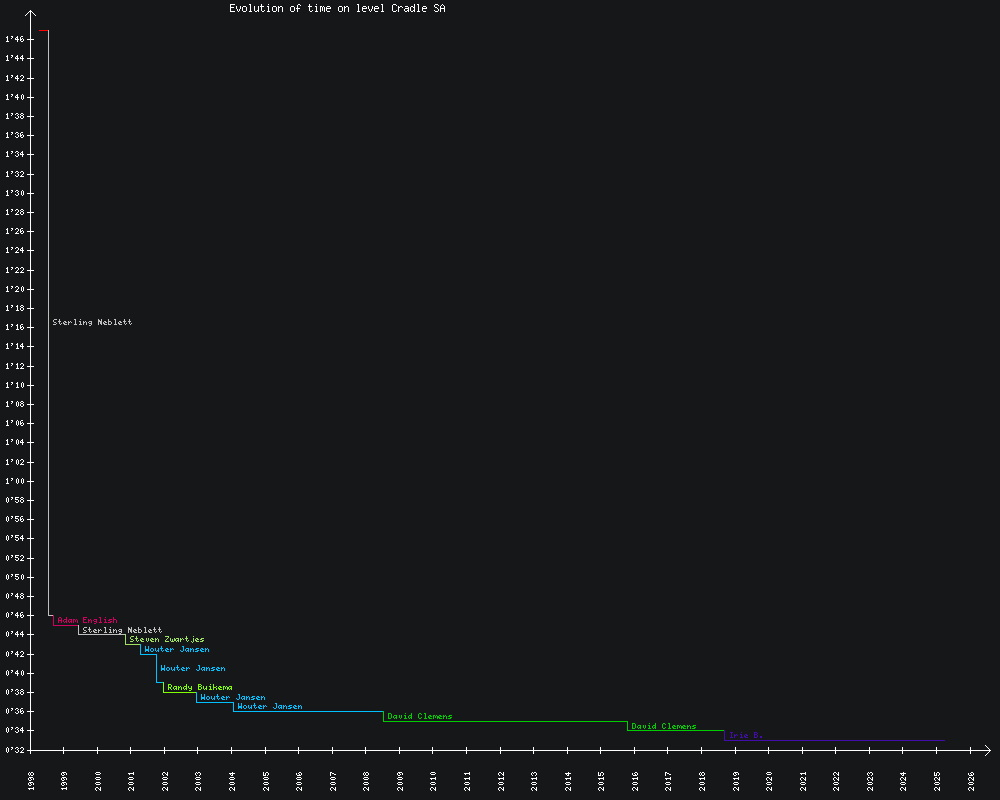Click the red starting marker at the top left
Screen dimensions: 1000x800
pyautogui.click(x=43, y=30)
